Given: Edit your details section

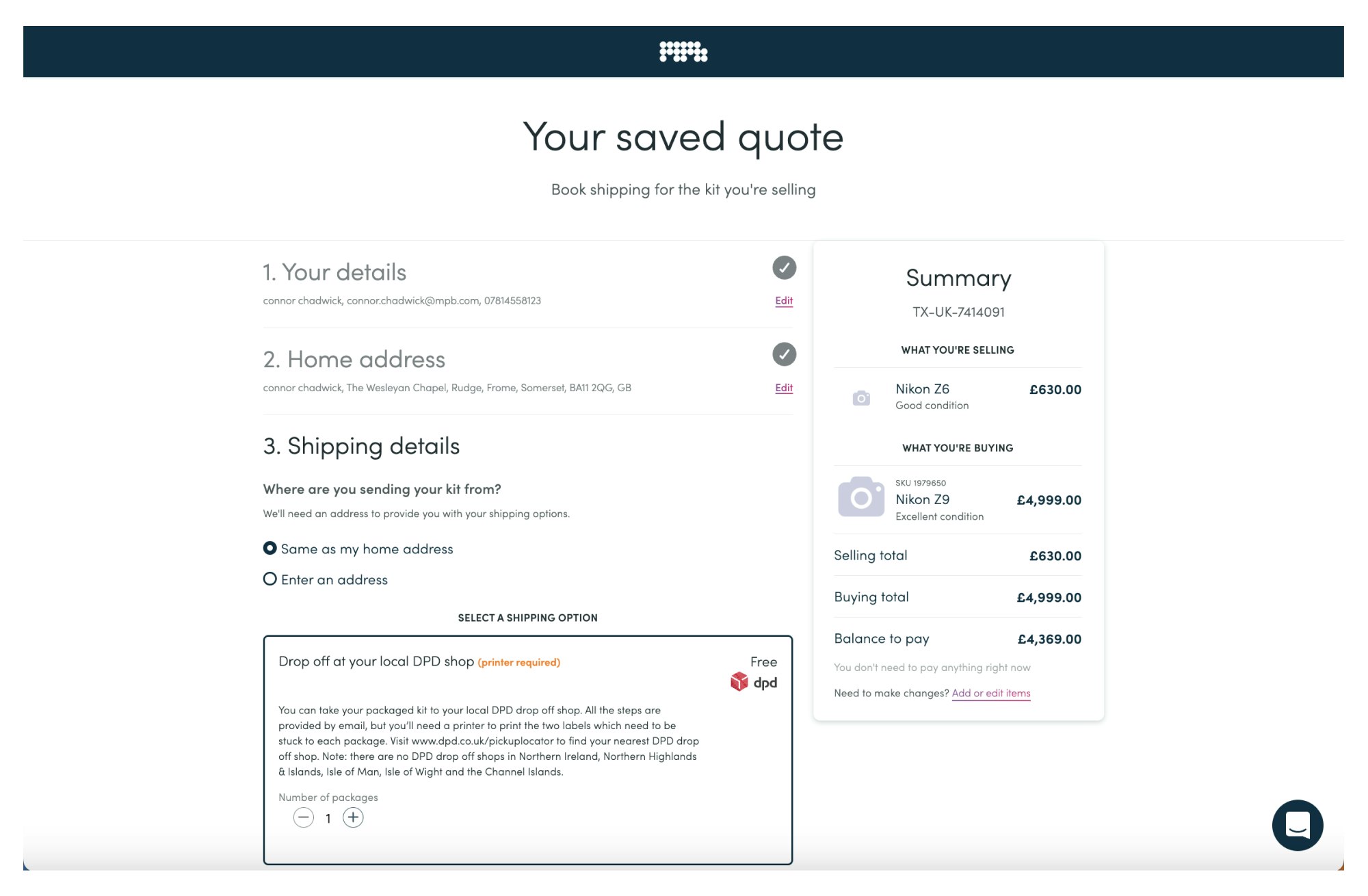Looking at the screenshot, I should pyautogui.click(x=784, y=301).
